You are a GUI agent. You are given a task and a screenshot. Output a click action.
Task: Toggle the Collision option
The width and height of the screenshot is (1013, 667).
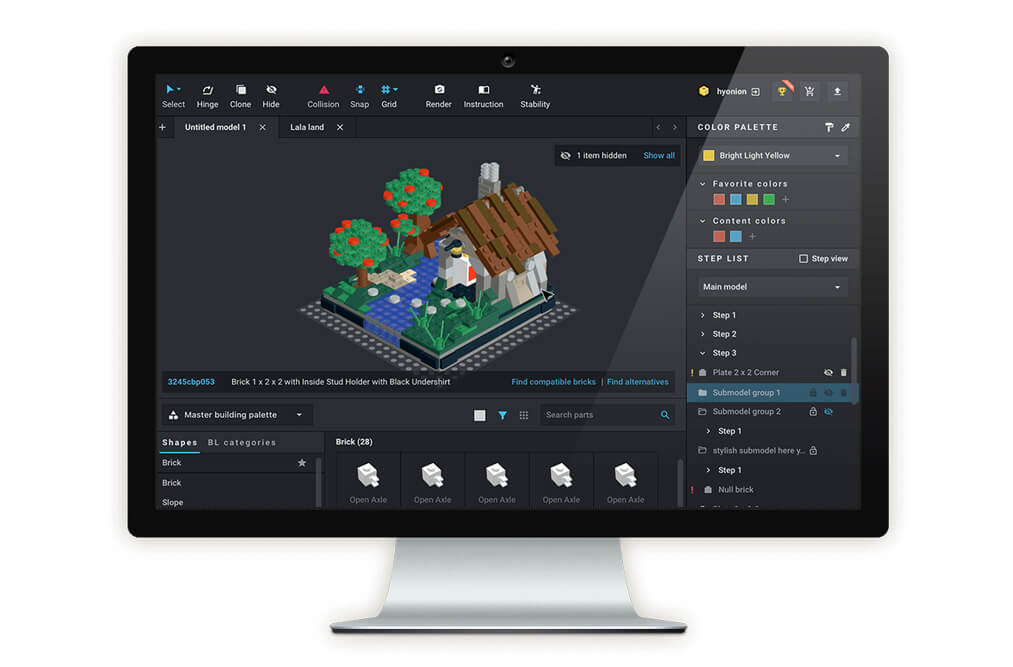pos(323,95)
